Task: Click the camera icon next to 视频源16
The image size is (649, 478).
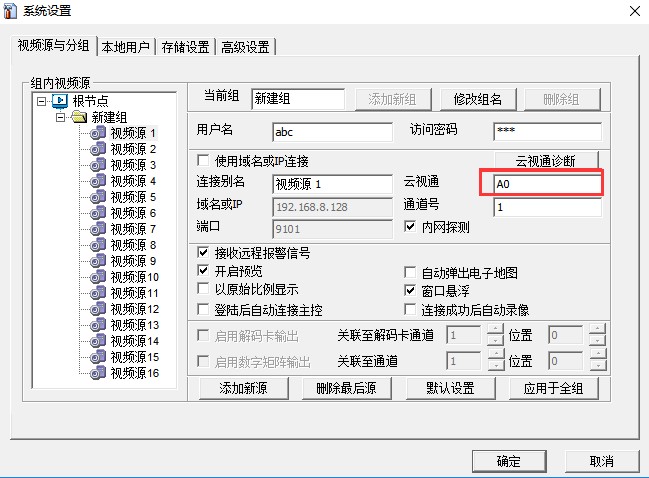Action: point(98,373)
